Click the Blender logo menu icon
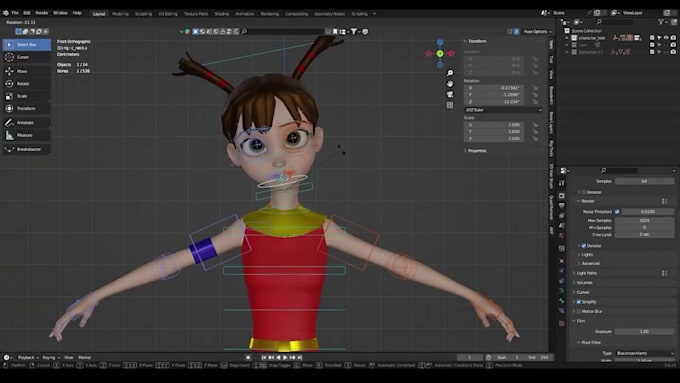 (x=6, y=13)
